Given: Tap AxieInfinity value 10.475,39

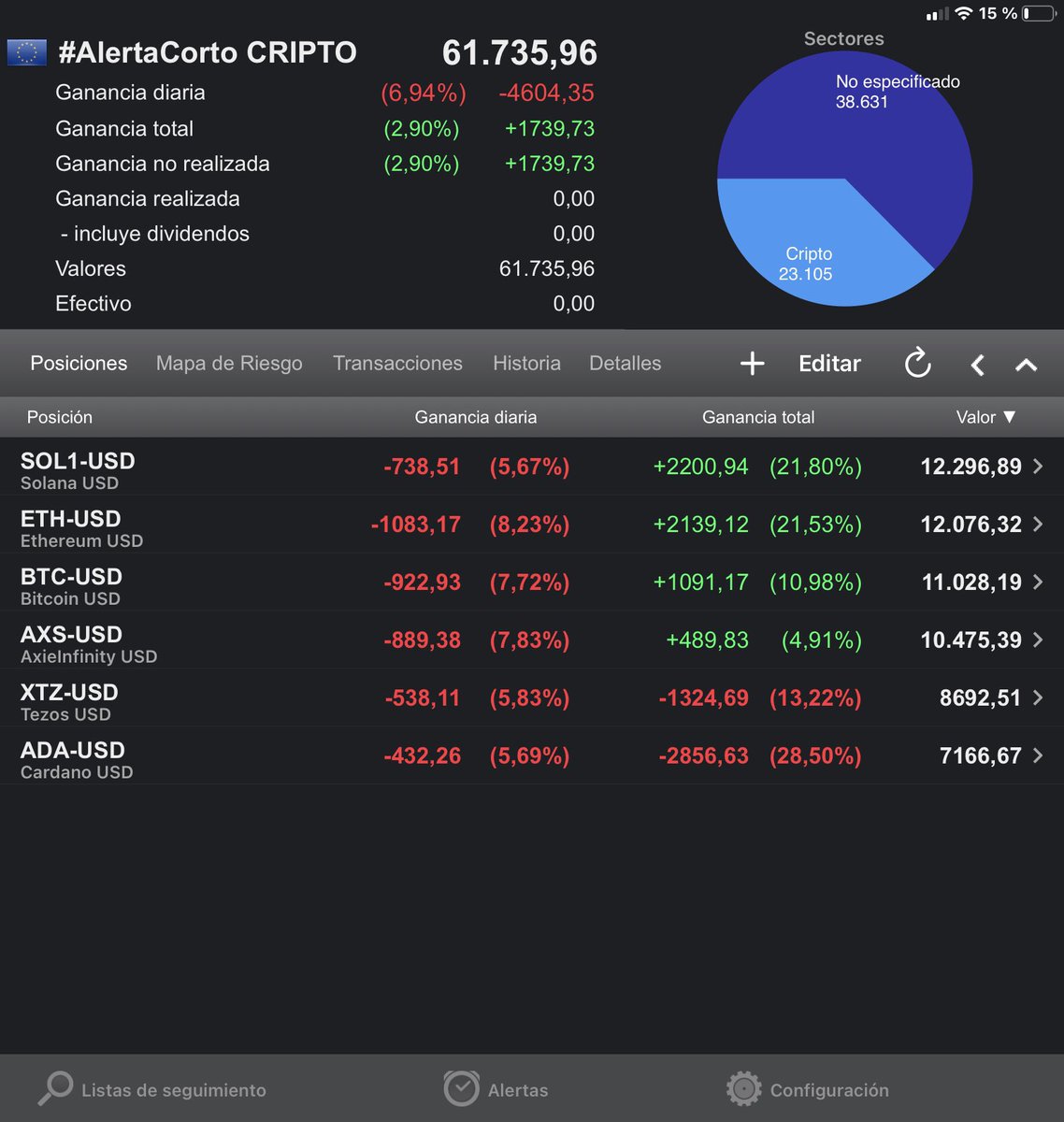Looking at the screenshot, I should click(x=971, y=640).
